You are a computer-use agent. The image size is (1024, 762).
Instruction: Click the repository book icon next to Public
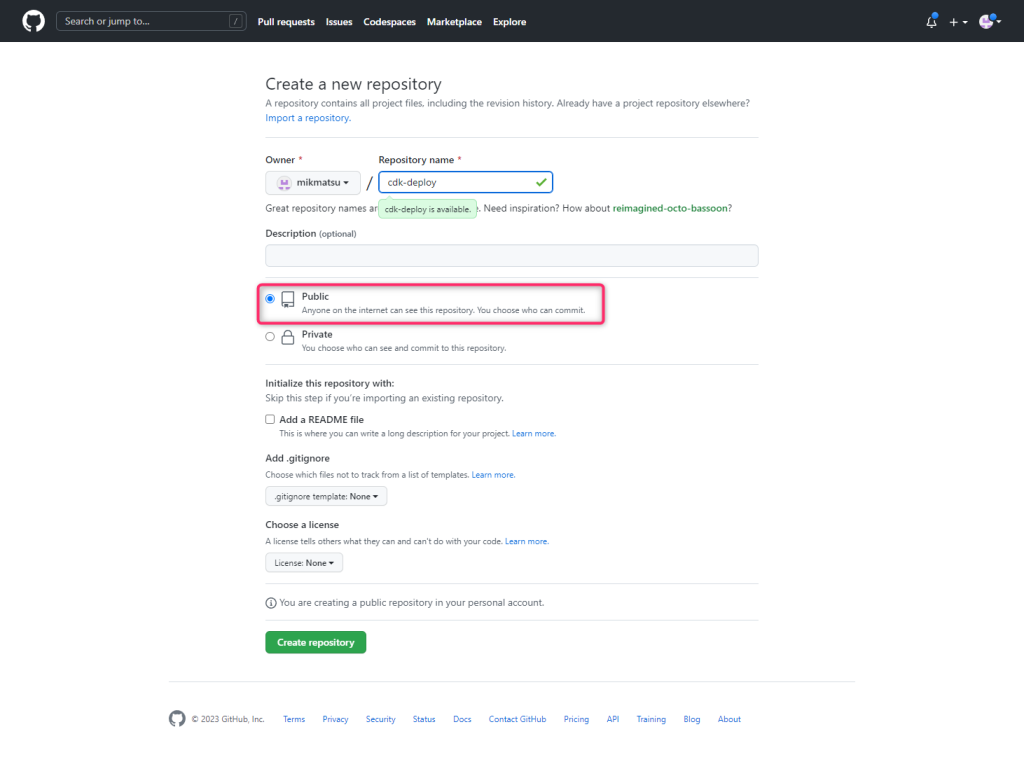(288, 297)
